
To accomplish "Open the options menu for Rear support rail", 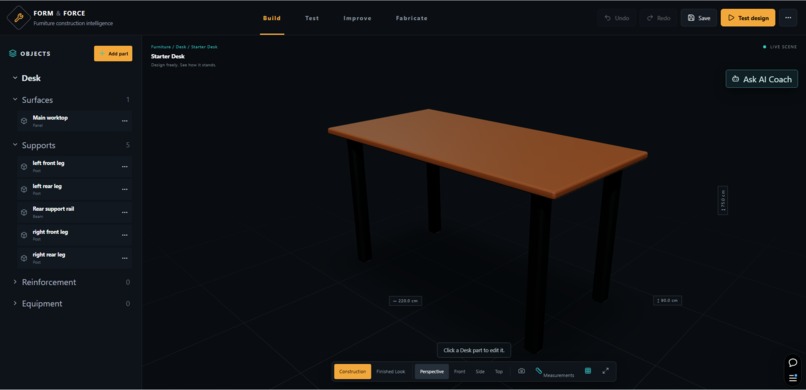I will [x=124, y=212].
